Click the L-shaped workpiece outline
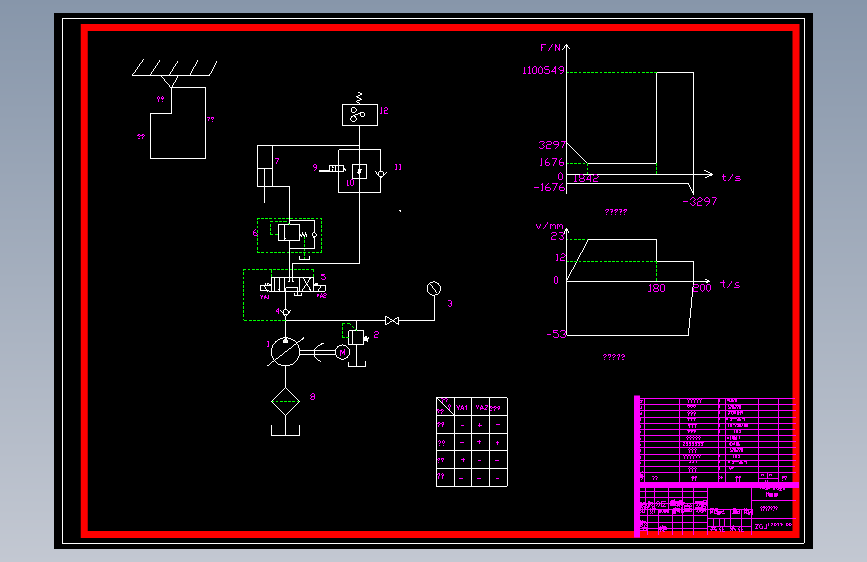The height and width of the screenshot is (562, 867). coord(178,123)
